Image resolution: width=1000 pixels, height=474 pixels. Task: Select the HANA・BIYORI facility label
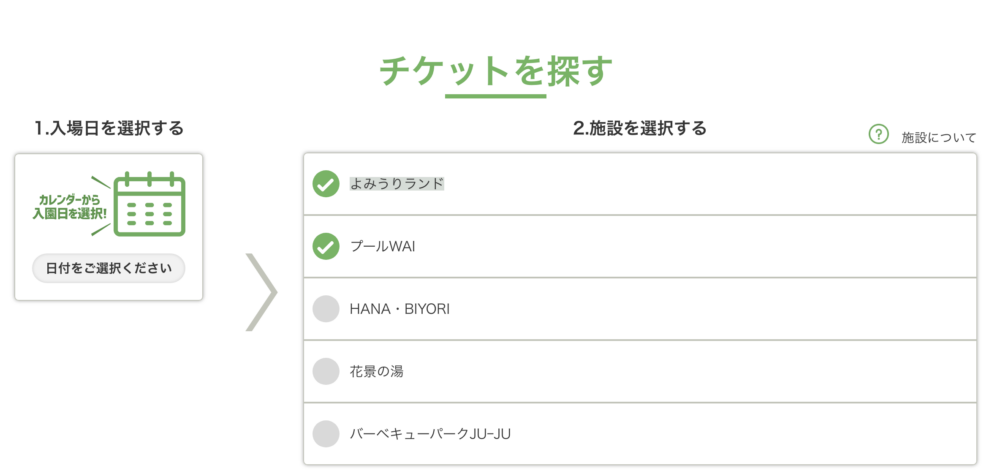click(x=400, y=309)
